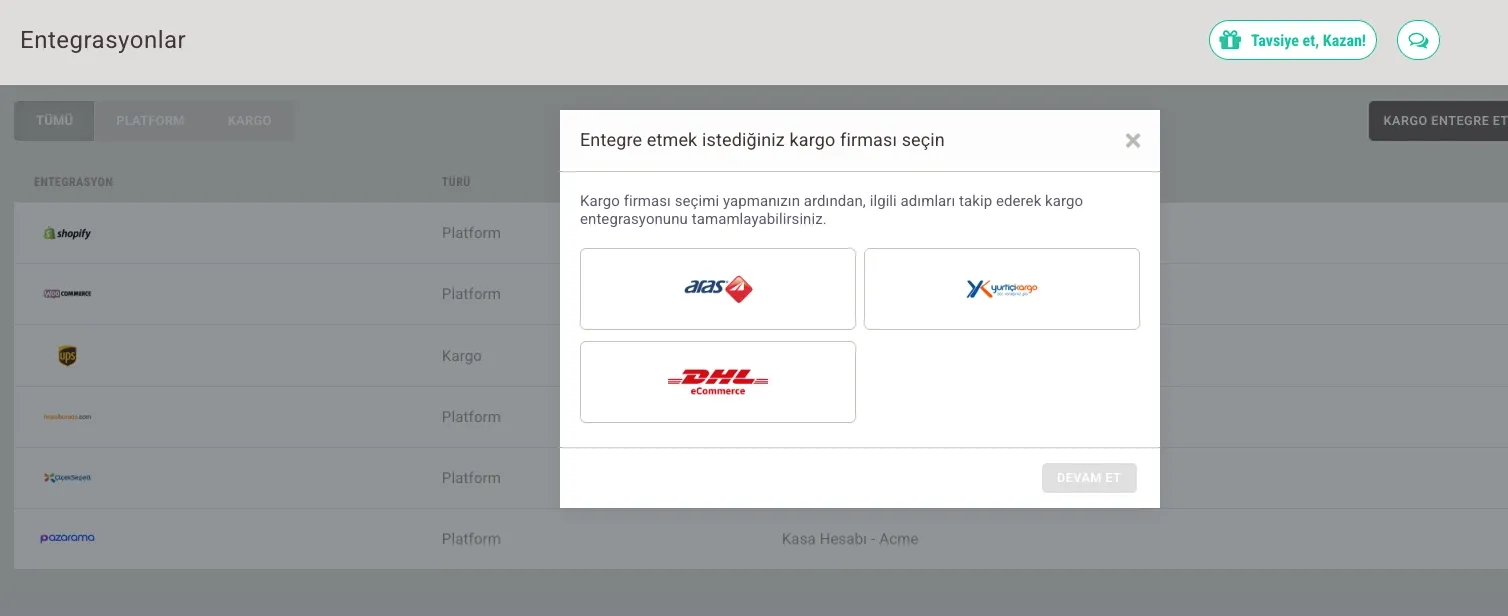Open the Kasa Hesabı - Acme entry

[849, 539]
